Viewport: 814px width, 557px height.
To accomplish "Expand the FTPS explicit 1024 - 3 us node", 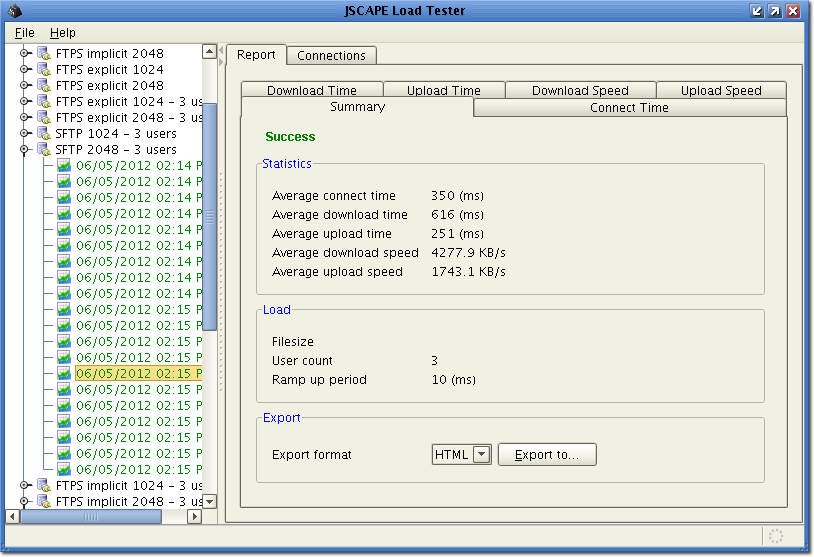I will (x=24, y=102).
